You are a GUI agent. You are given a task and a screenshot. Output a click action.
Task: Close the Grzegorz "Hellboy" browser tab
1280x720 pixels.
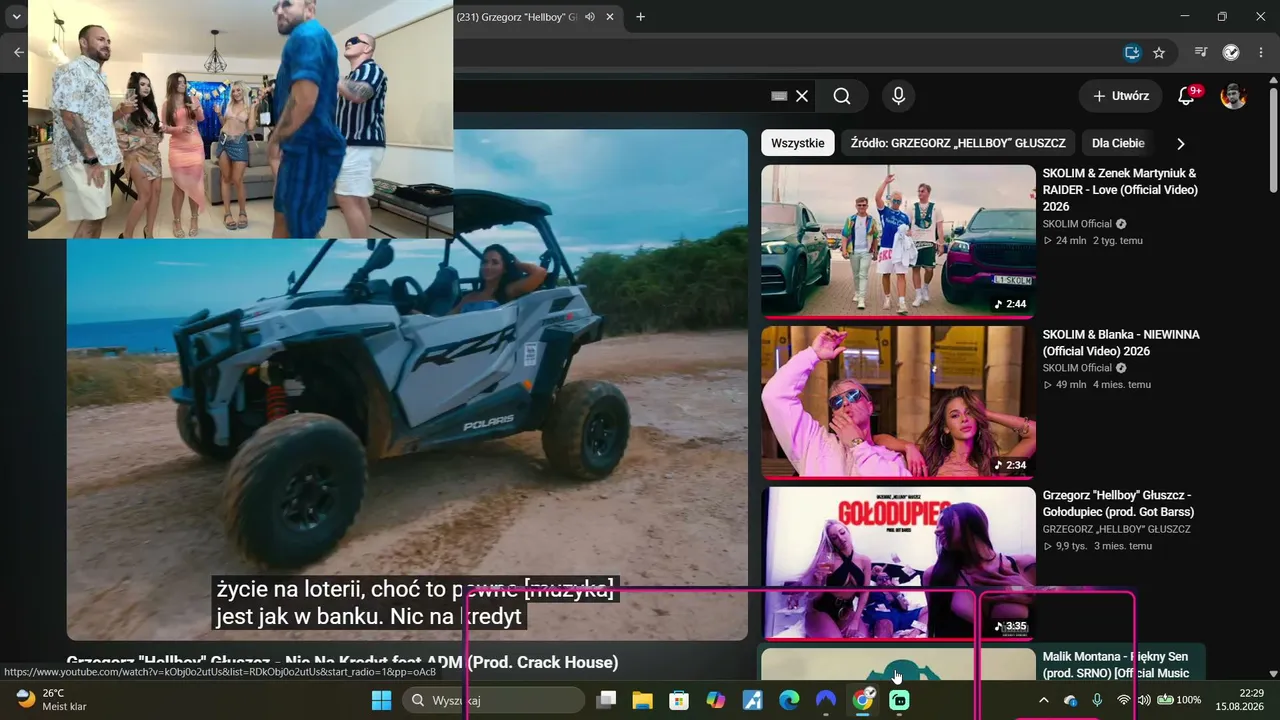pos(610,17)
